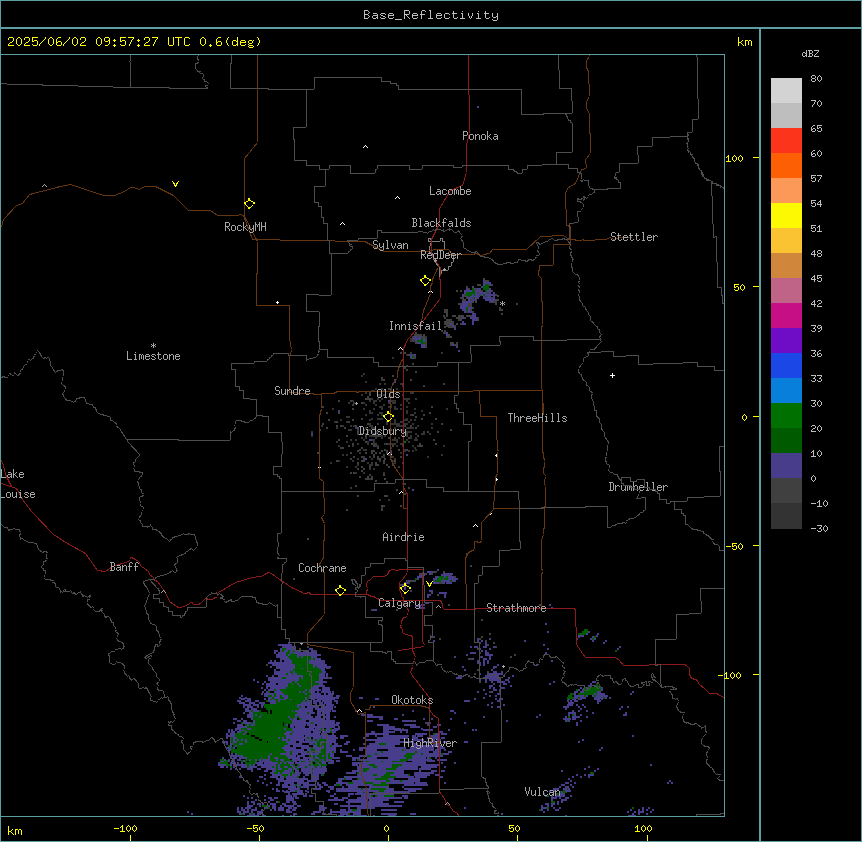The width and height of the screenshot is (862, 842).
Task: Click the Sylvan label
Action: 390,245
